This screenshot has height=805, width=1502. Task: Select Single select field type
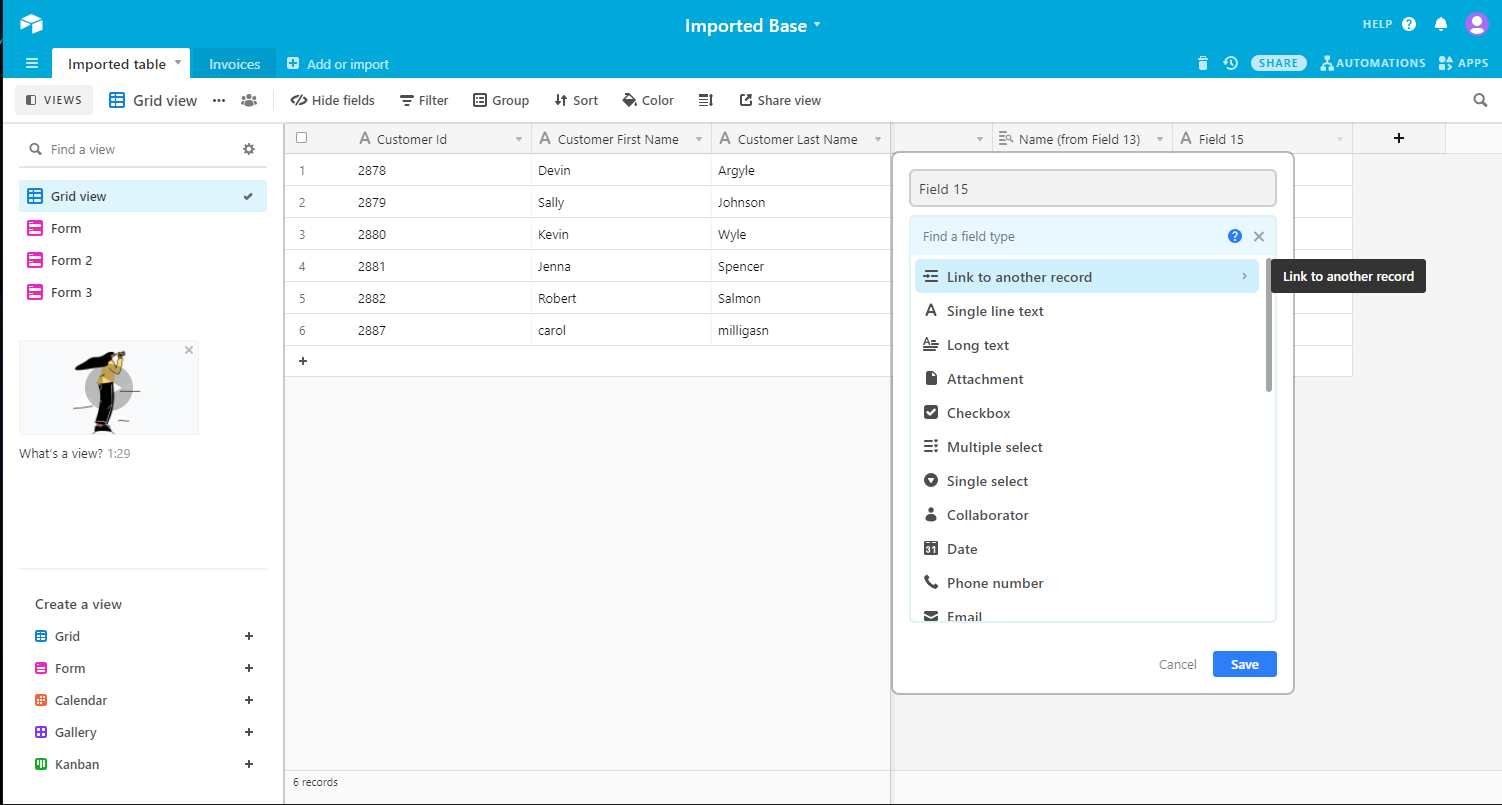click(1086, 481)
